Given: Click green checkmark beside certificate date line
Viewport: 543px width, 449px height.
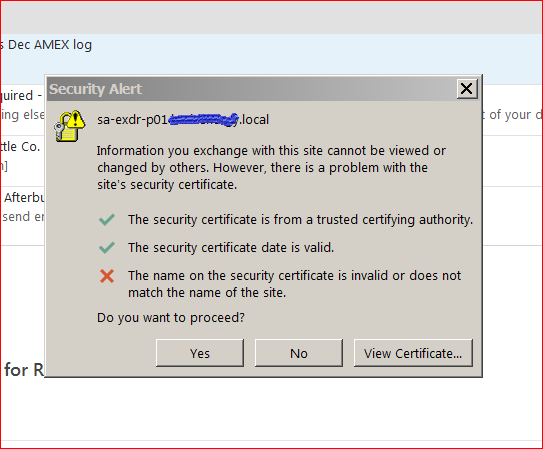Looking at the screenshot, I should point(107,248).
